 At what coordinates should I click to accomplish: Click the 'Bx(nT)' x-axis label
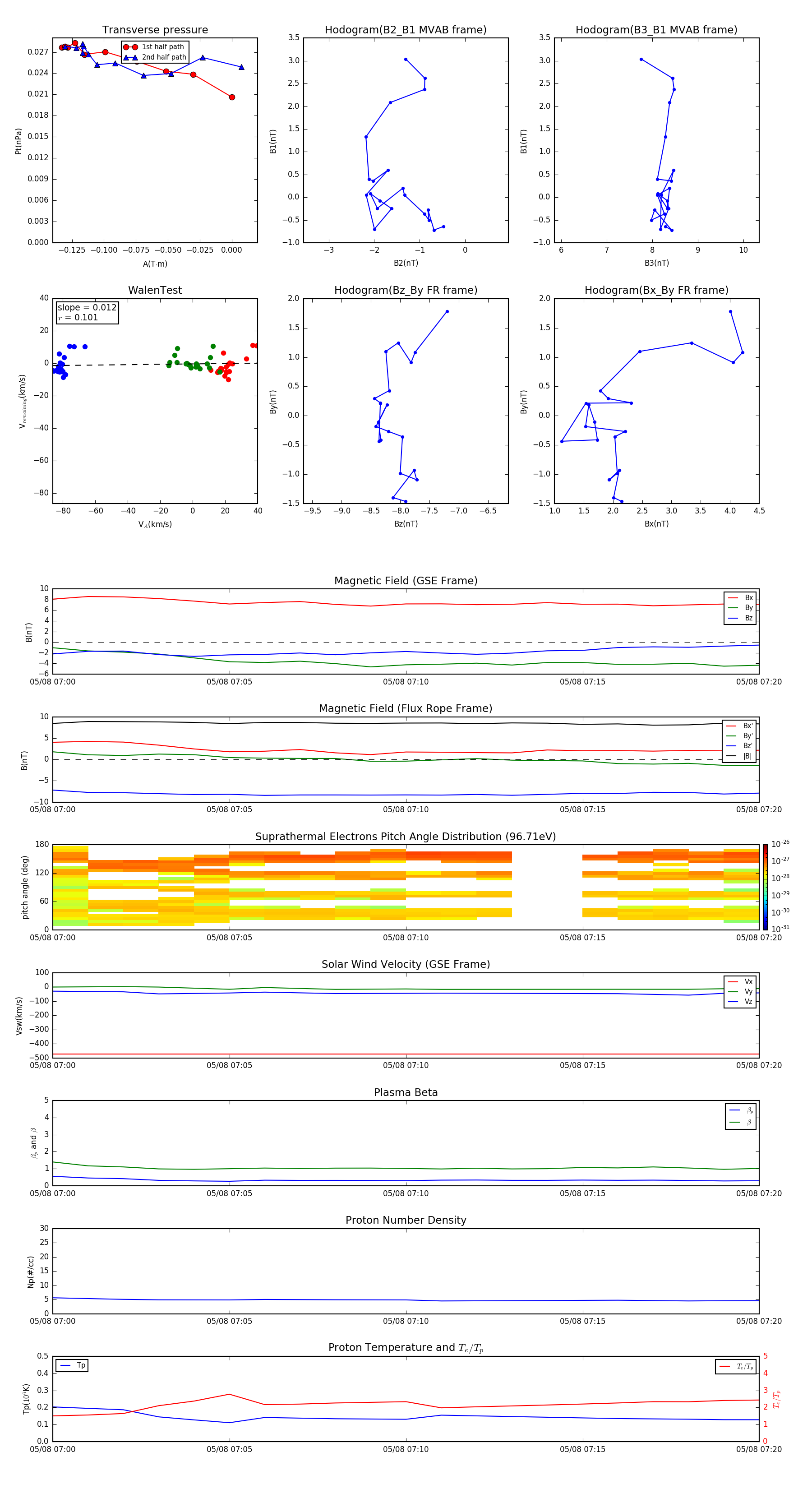coord(656,524)
